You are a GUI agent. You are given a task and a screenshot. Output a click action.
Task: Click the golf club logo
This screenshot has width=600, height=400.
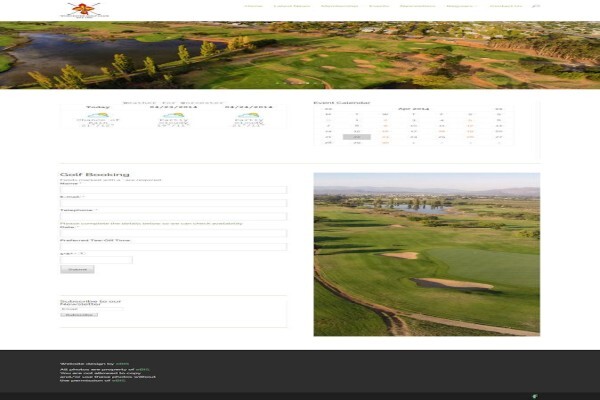(85, 10)
